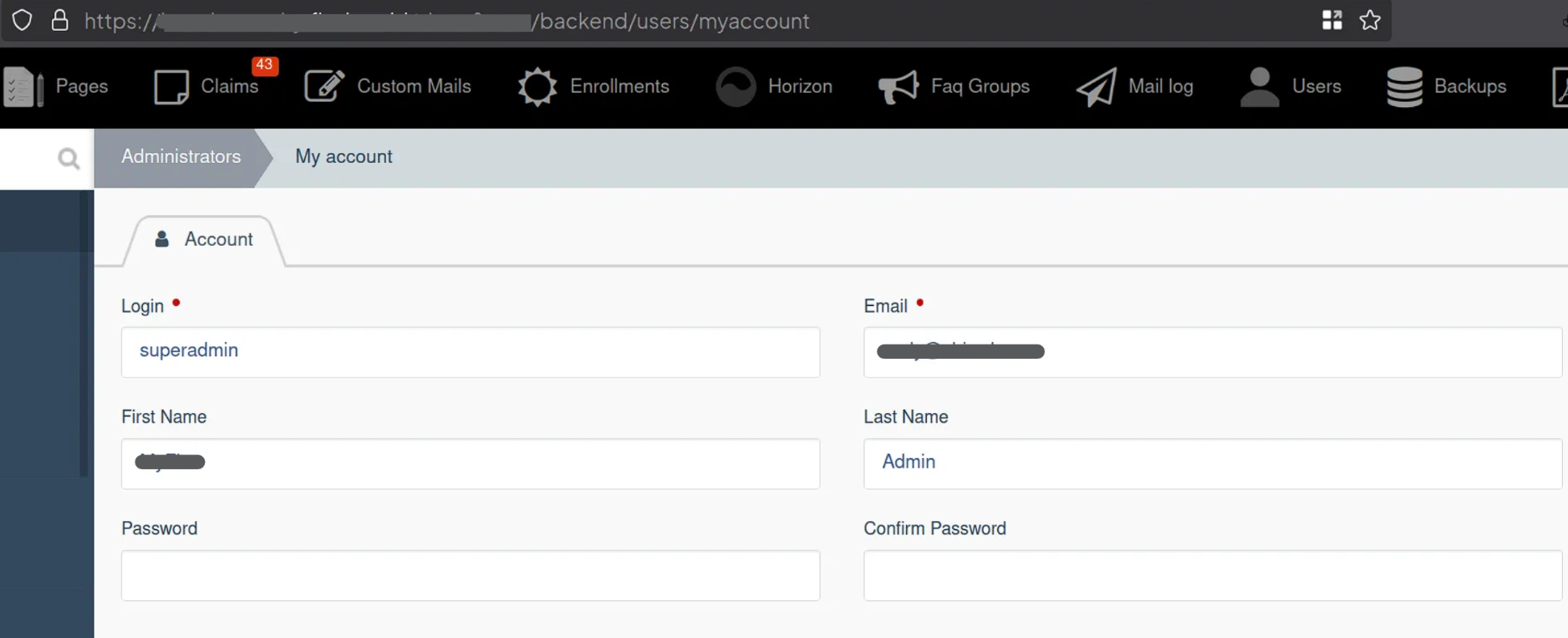The height and width of the screenshot is (638, 1568).
Task: Open the Claims menu label
Action: click(x=230, y=86)
